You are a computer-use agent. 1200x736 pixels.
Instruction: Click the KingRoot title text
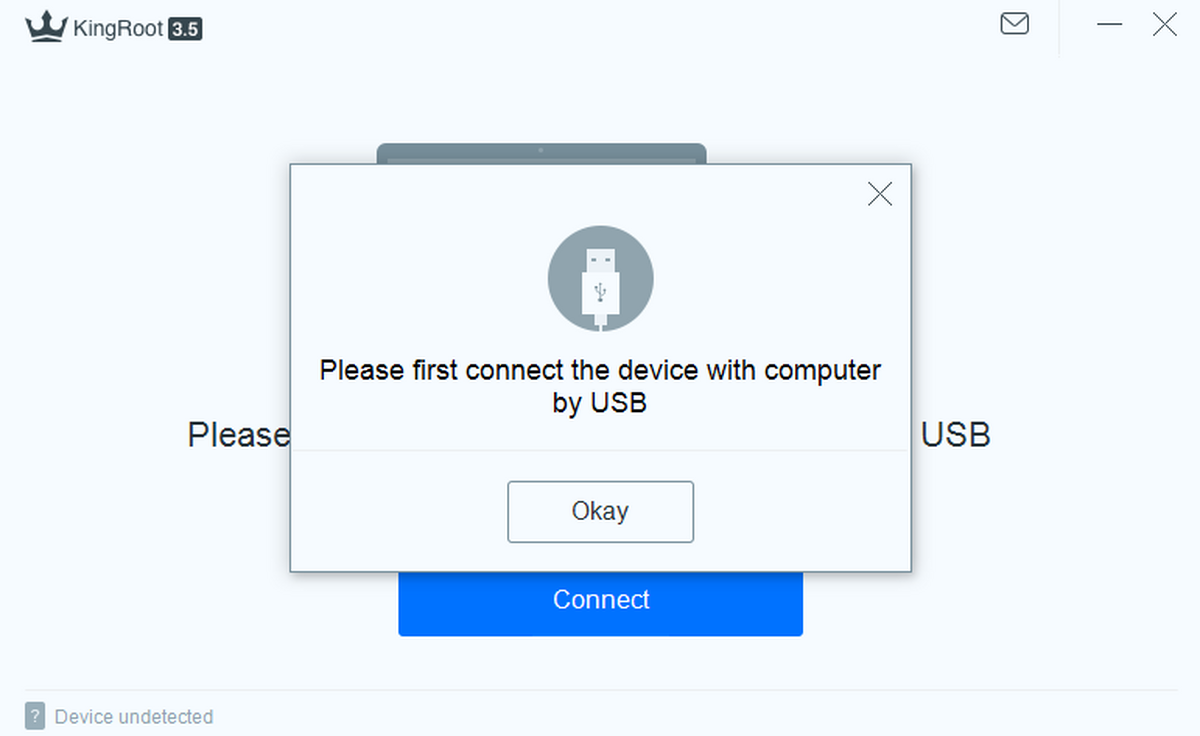(118, 29)
